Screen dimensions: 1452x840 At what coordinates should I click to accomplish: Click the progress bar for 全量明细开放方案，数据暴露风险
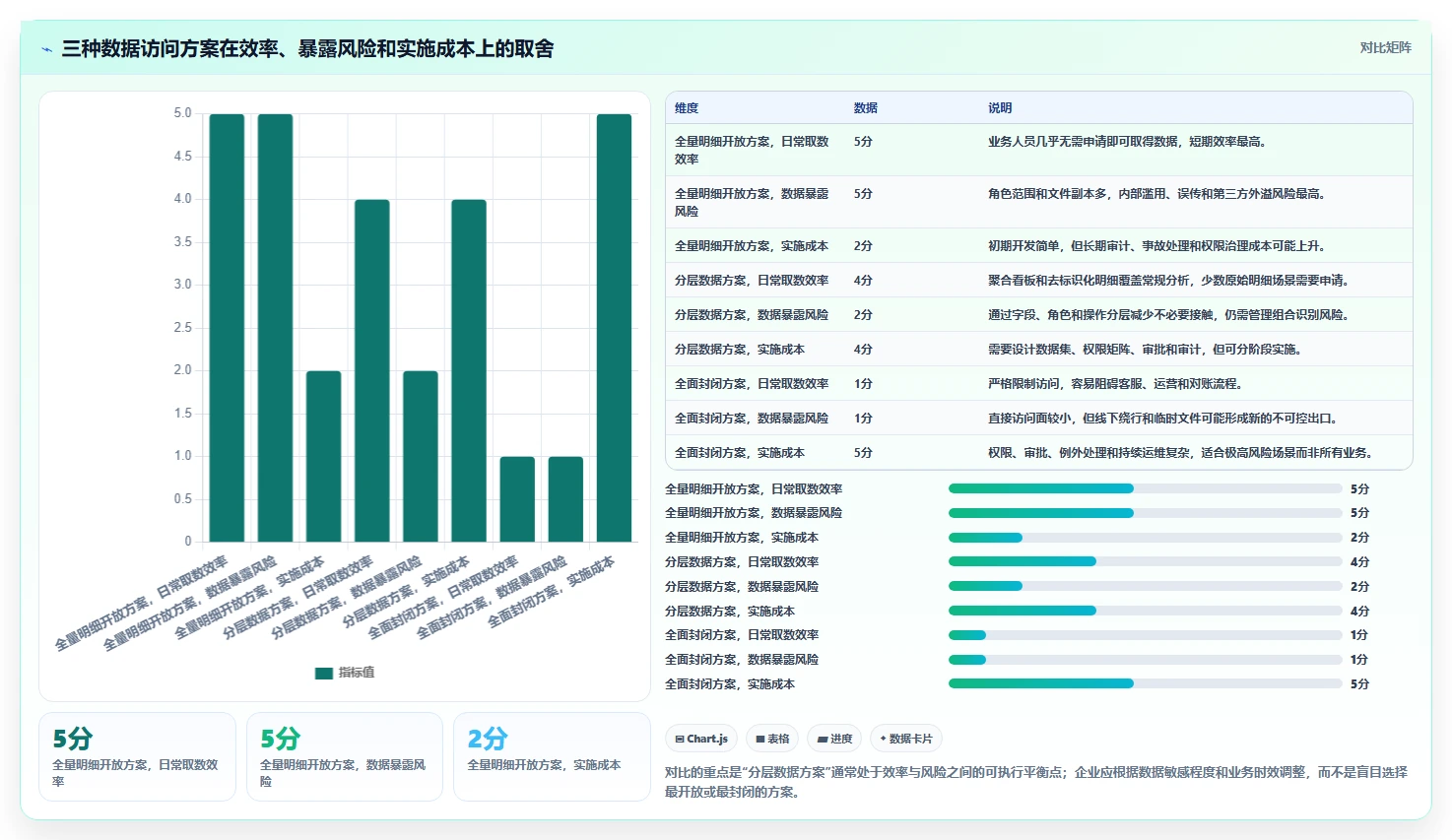1145,513
